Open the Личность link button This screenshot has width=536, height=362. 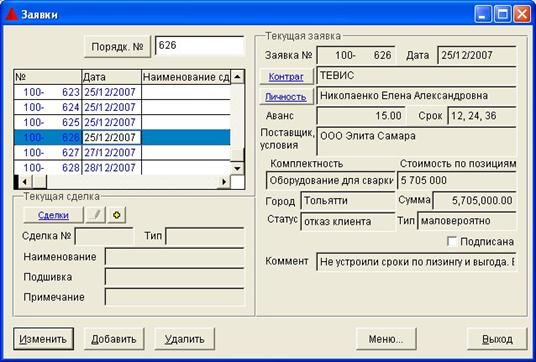286,97
